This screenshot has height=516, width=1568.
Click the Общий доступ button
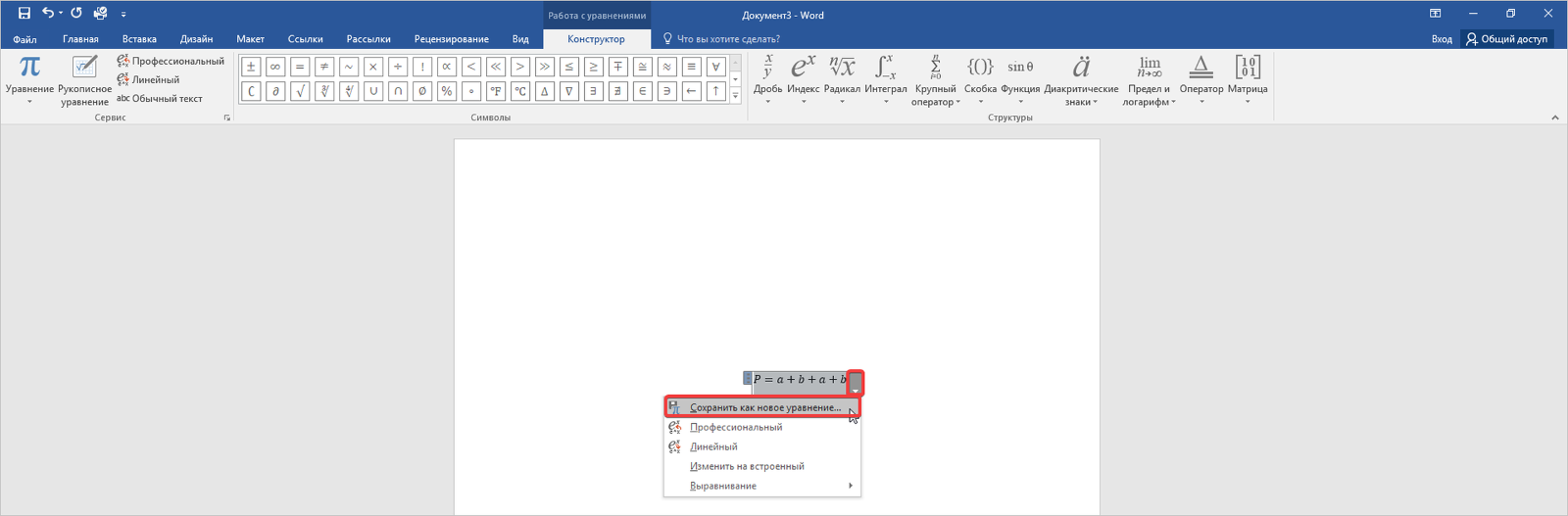pyautogui.click(x=1506, y=39)
